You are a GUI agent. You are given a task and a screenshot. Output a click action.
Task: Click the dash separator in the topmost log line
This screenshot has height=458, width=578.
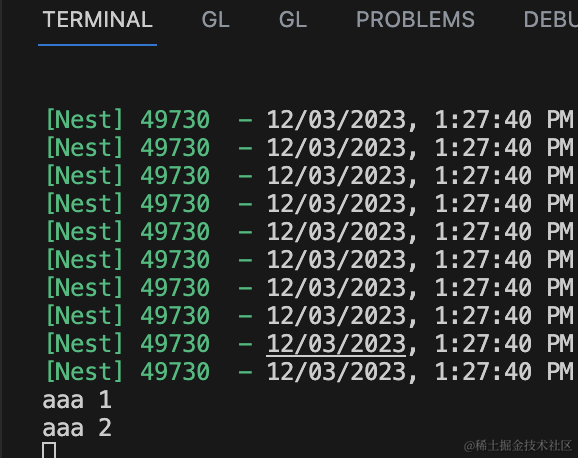245,120
